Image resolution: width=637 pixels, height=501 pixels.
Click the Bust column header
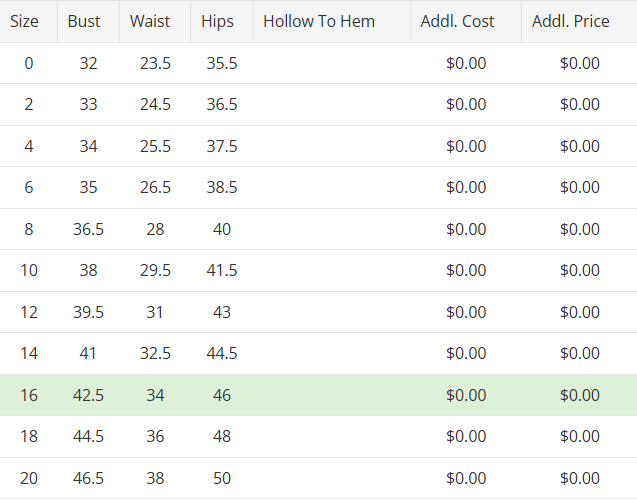pyautogui.click(x=84, y=21)
